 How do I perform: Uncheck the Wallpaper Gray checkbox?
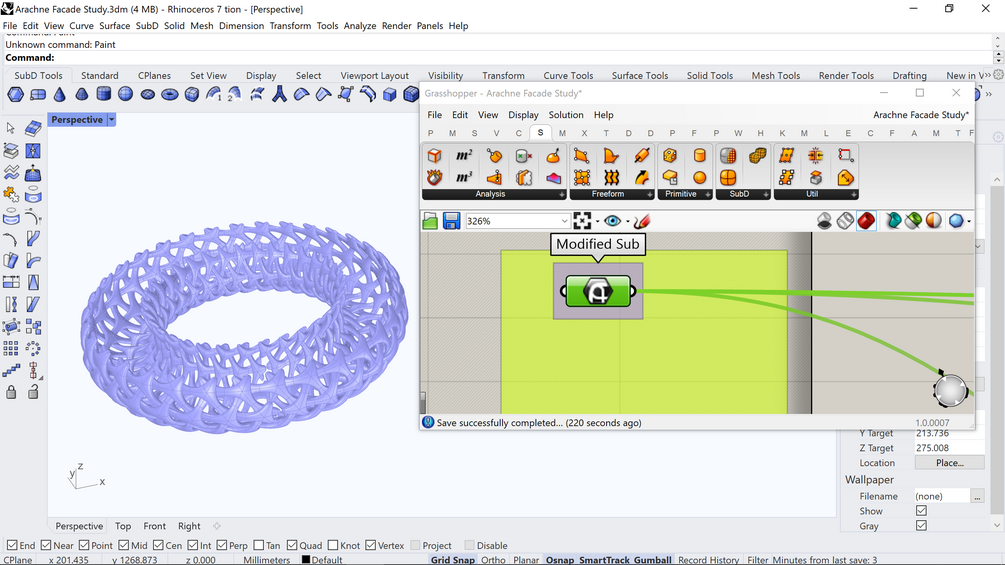(921, 525)
